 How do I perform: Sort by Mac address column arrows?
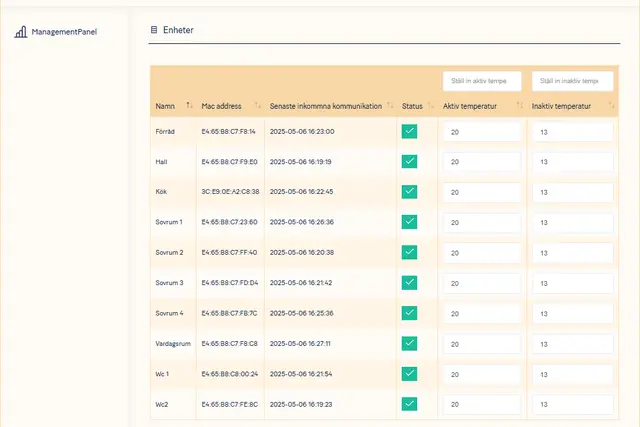[x=258, y=105]
